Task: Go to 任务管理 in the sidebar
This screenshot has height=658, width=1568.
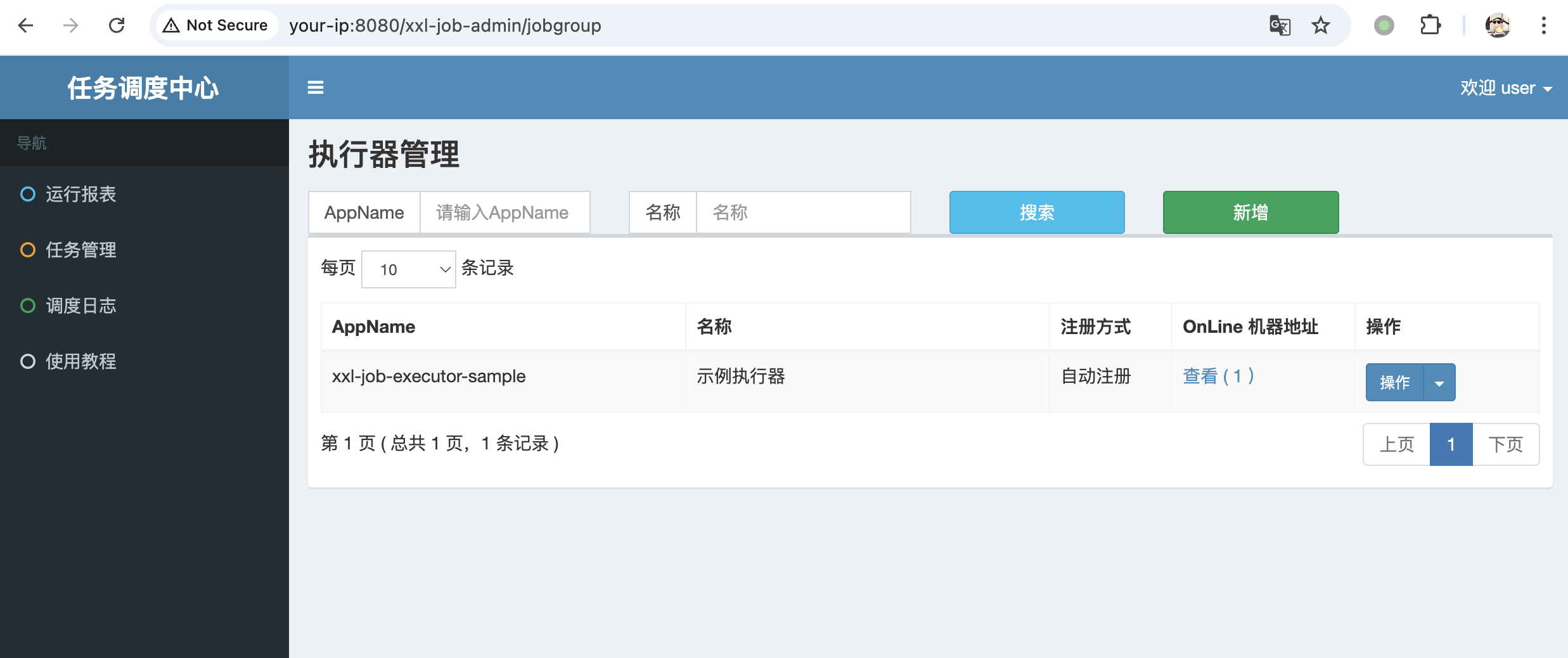Action: (80, 250)
